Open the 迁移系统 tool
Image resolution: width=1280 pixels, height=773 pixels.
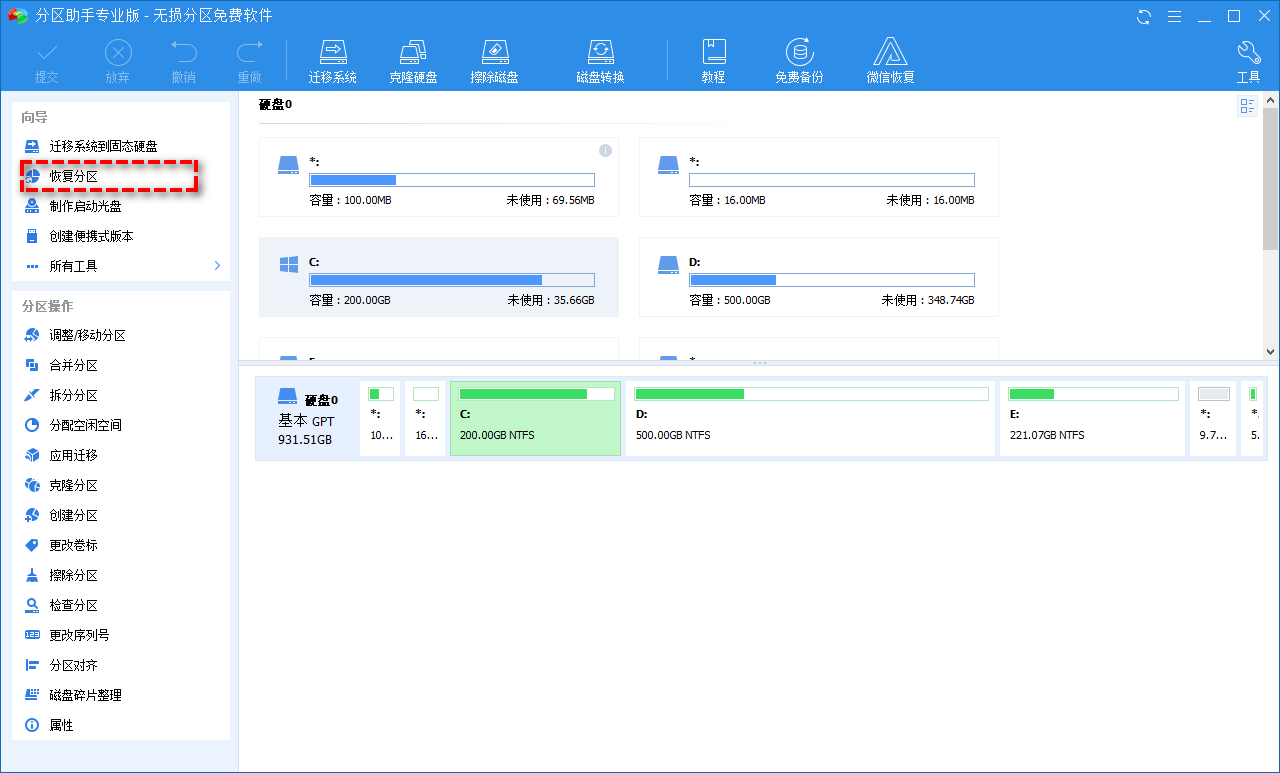pos(332,62)
